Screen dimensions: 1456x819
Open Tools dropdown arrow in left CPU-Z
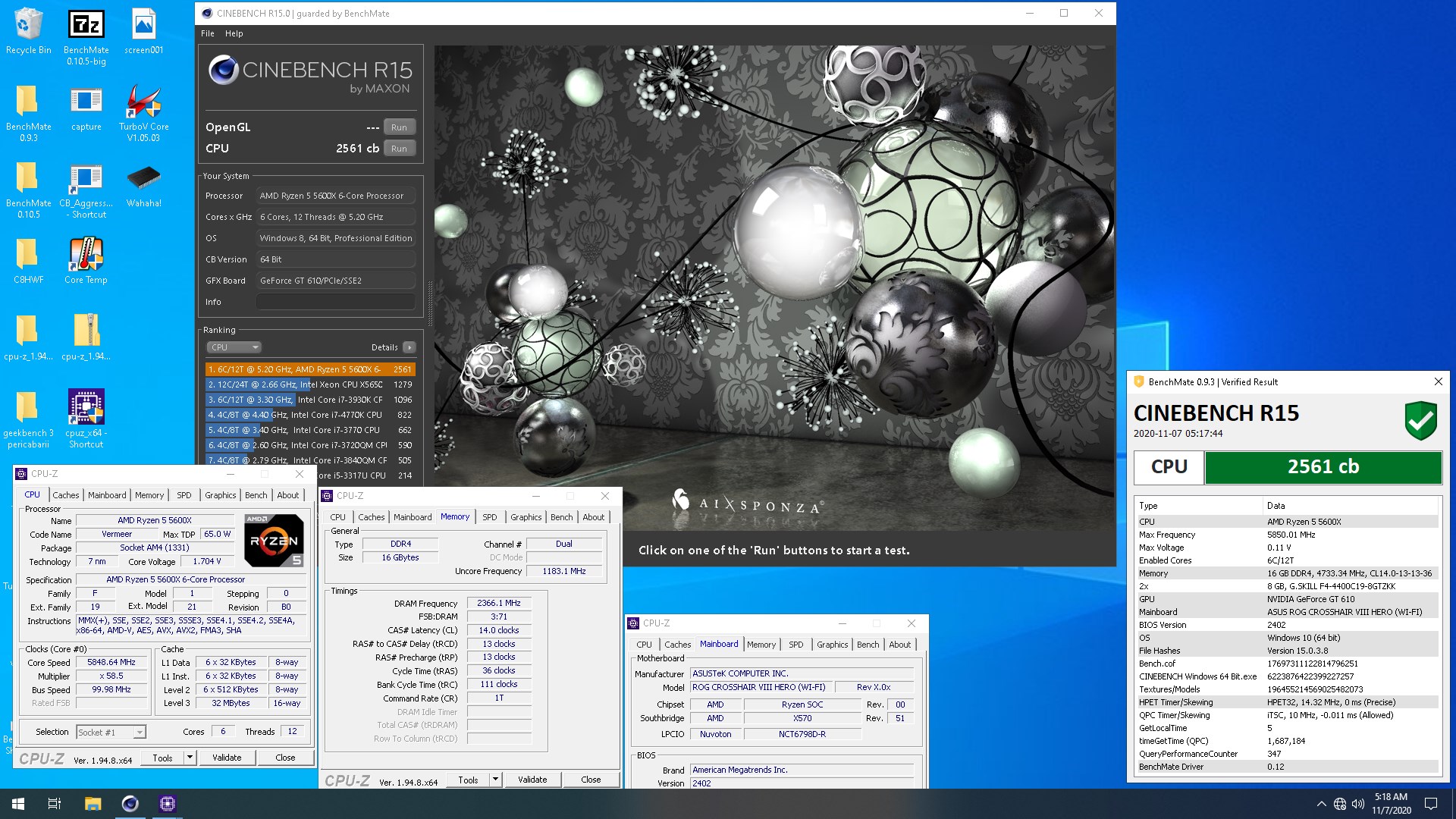[x=190, y=758]
